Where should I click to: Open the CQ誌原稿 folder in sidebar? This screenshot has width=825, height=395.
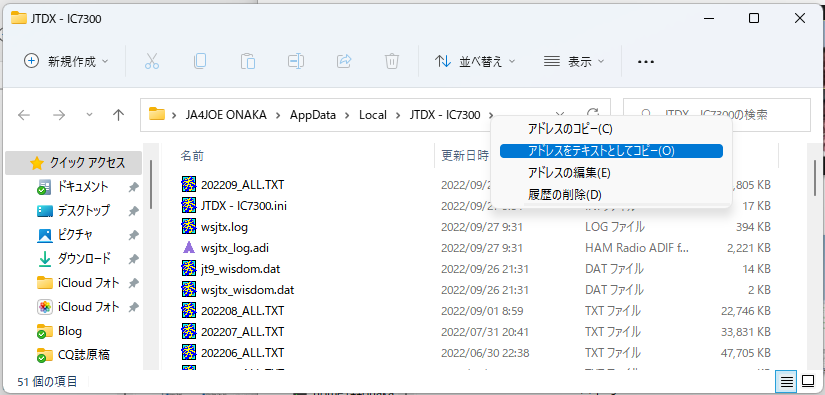(x=83, y=355)
